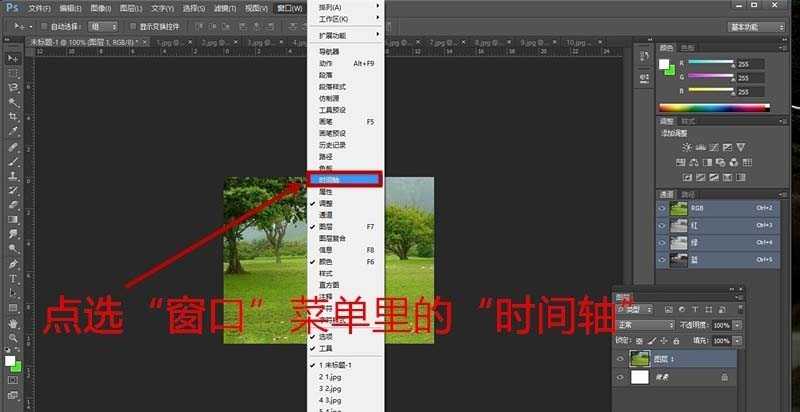Image resolution: width=800 pixels, height=412 pixels.
Task: Expand the 扩展功能 submenu
Action: click(x=346, y=36)
